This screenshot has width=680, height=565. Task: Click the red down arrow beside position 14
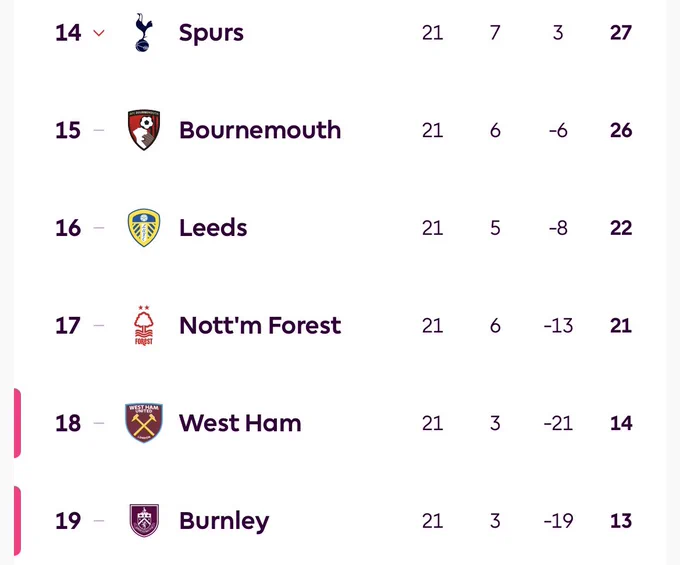(x=99, y=33)
